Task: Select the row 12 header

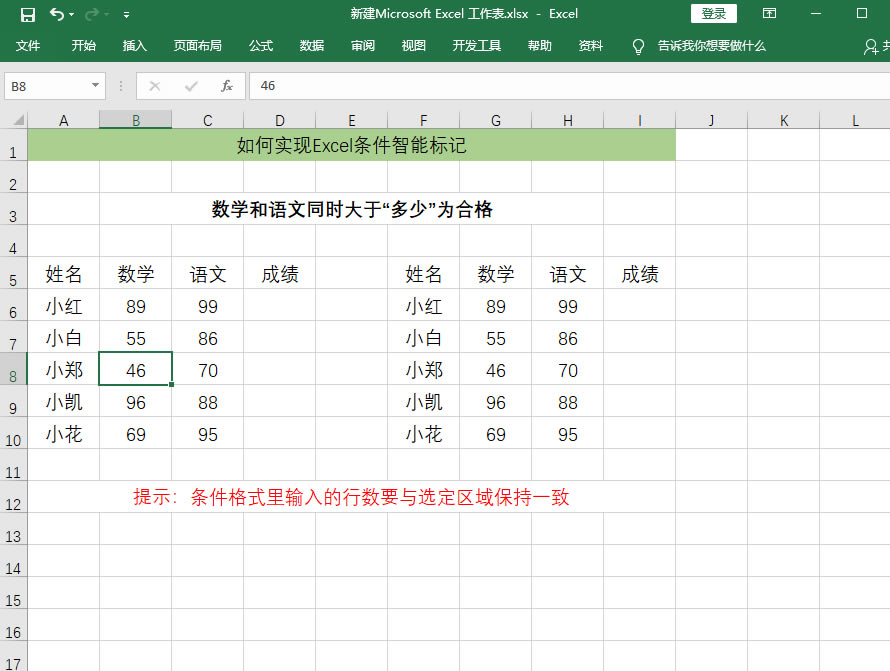Action: click(13, 504)
